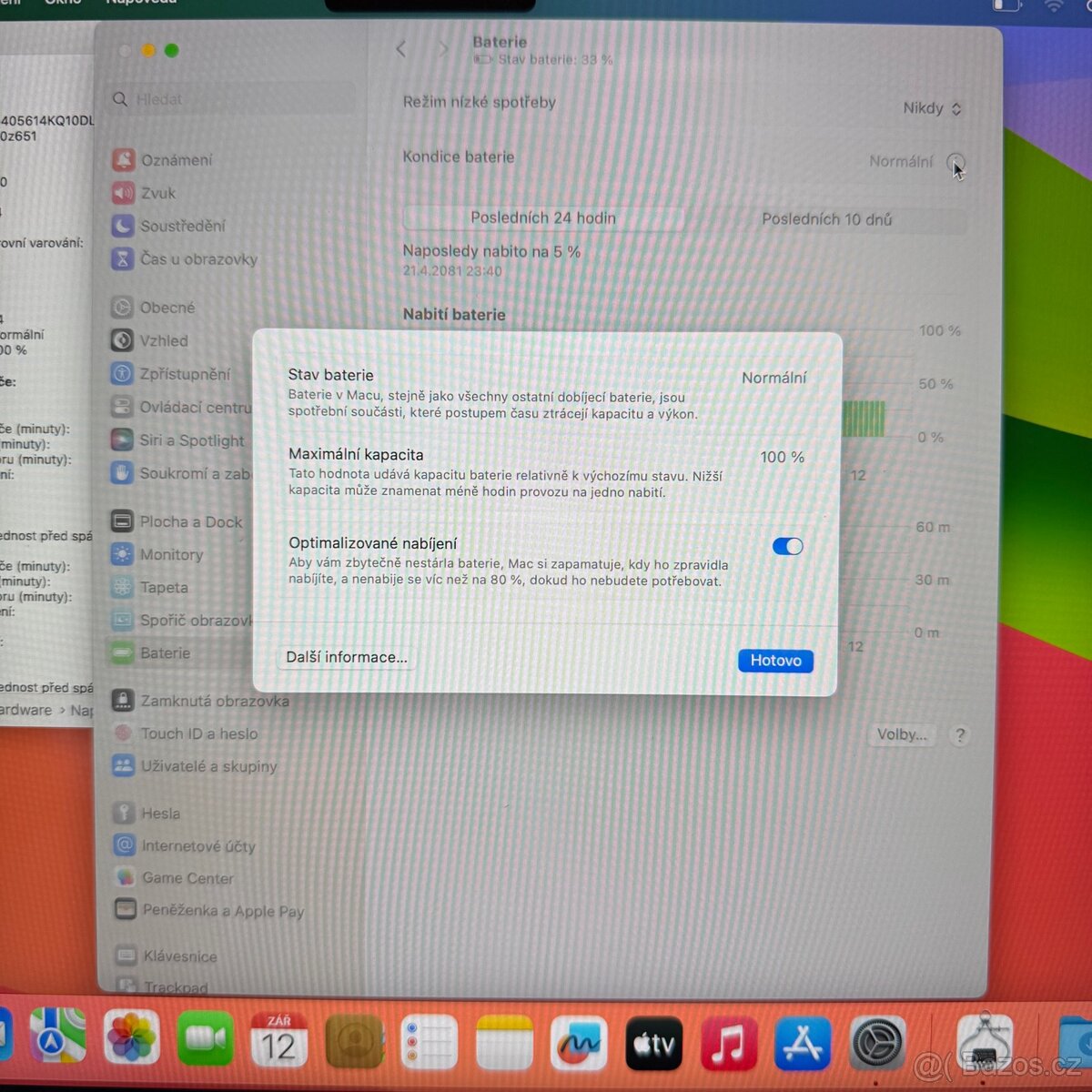Click Další informace... in the dialog
1092x1092 pixels.
coord(347,656)
